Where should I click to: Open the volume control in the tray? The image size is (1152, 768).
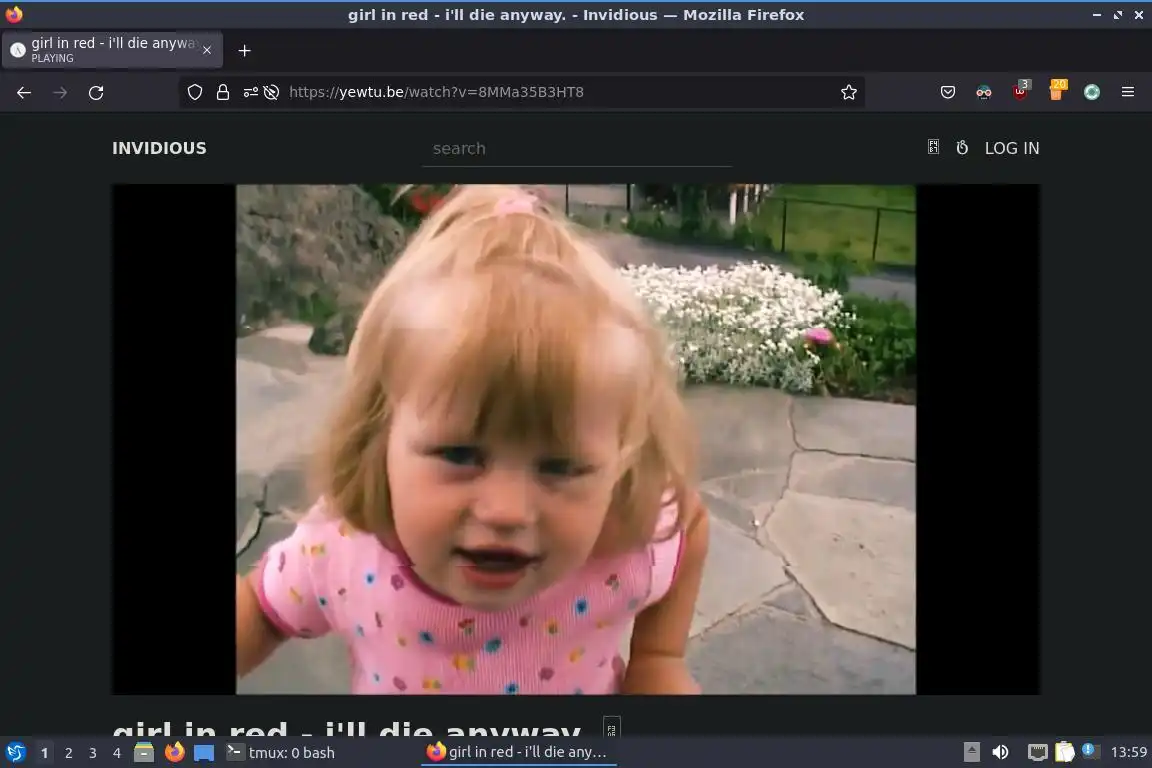[1001, 752]
